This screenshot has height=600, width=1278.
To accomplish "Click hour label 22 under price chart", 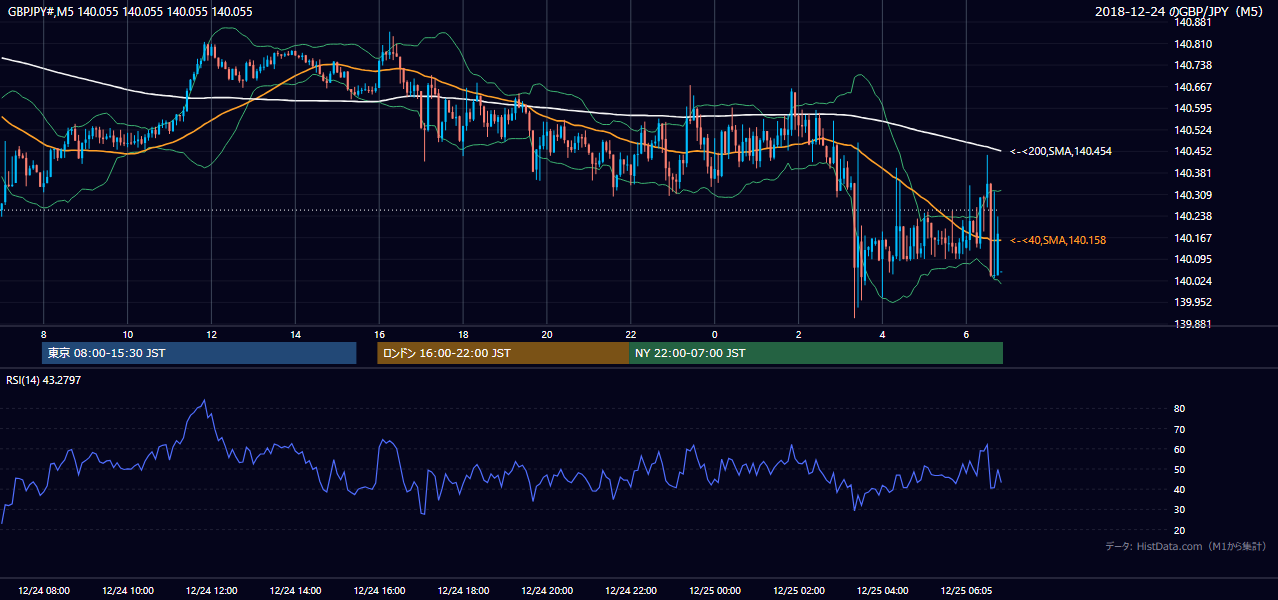I will click(631, 334).
